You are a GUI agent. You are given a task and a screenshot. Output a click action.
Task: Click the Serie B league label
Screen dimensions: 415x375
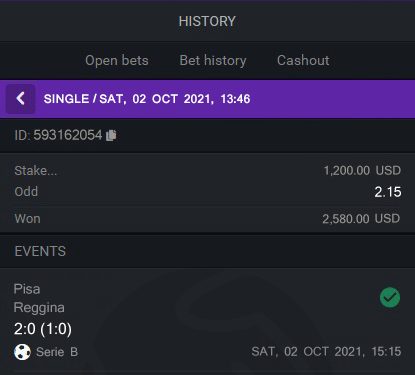coord(57,352)
